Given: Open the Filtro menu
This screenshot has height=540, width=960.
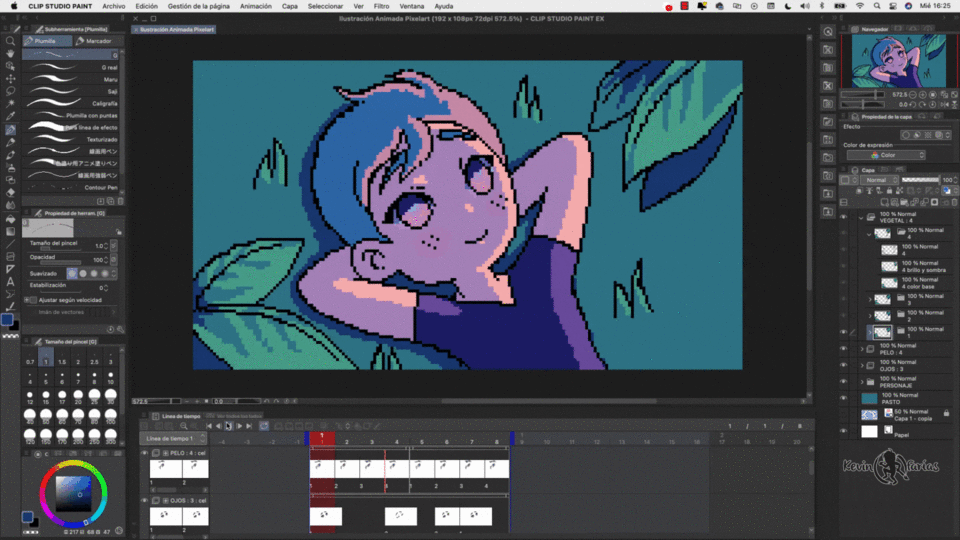Looking at the screenshot, I should tap(381, 6).
